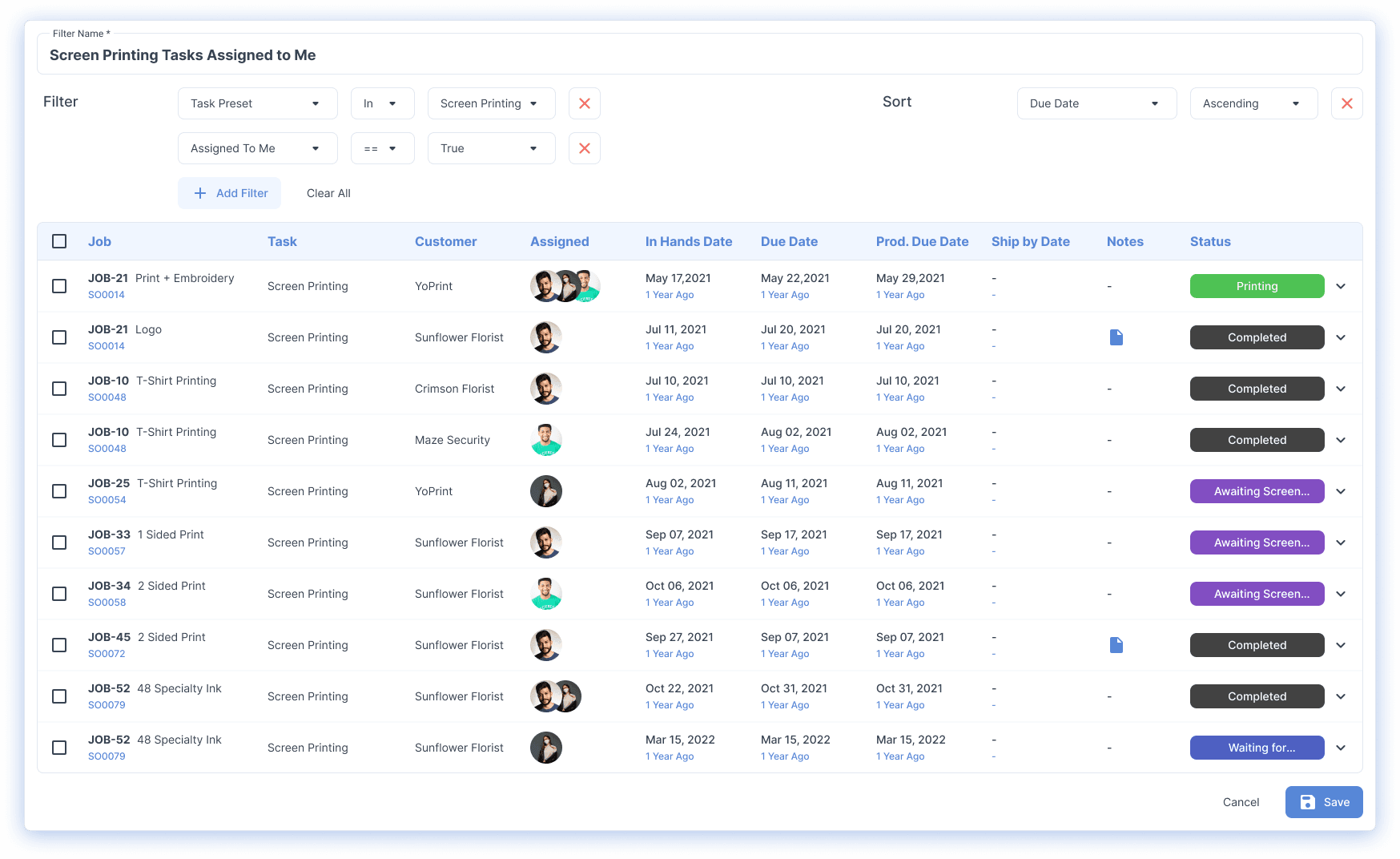The height and width of the screenshot is (859, 1400).
Task: Open sales order SO0057 link
Action: [107, 551]
